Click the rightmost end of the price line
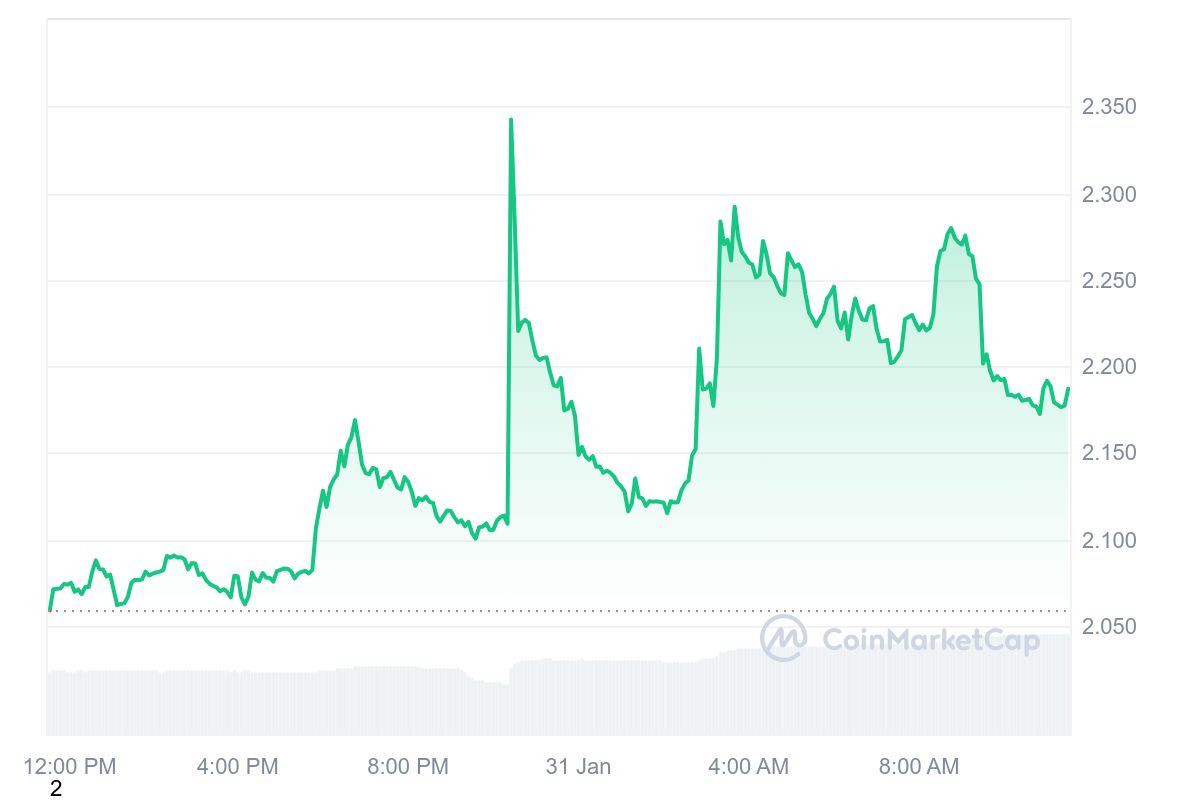This screenshot has height=800, width=1200. click(1068, 388)
